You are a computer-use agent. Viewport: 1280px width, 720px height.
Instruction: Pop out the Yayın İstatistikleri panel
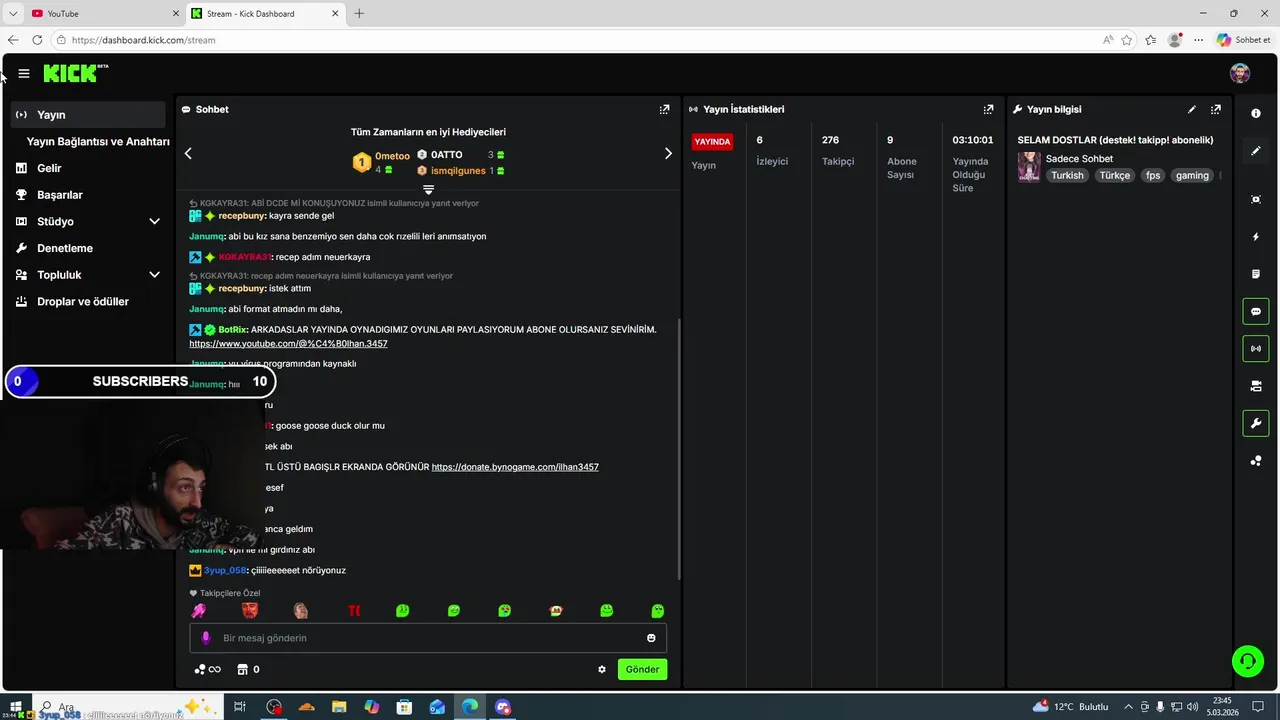coord(988,109)
